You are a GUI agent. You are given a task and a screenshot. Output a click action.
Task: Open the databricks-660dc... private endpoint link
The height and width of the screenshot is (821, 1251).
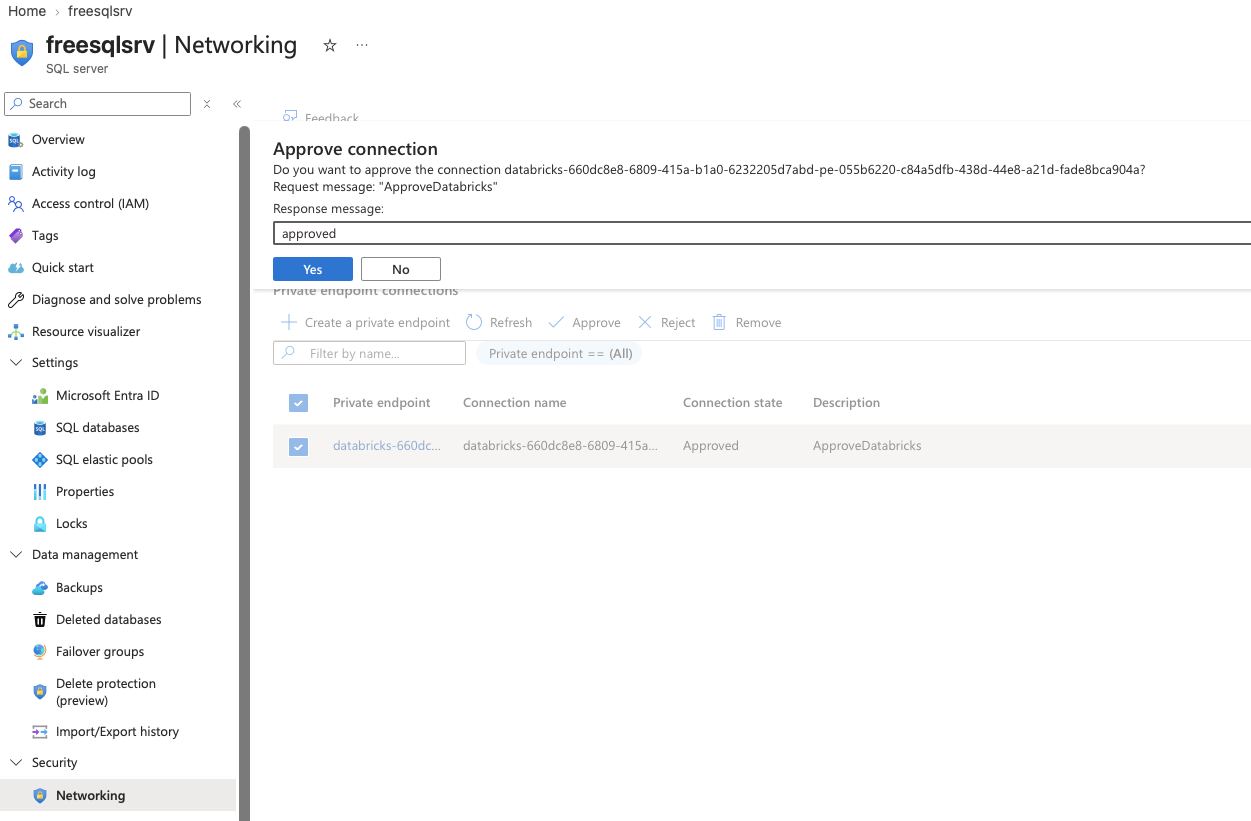[387, 446]
